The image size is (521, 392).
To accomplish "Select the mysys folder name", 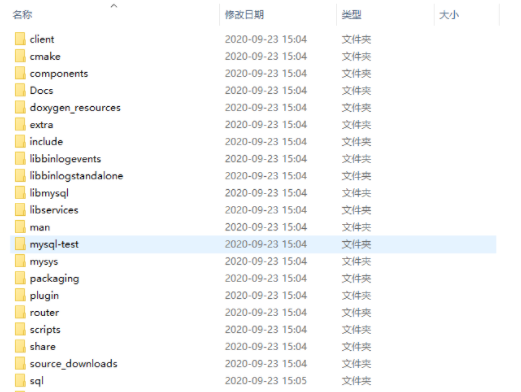I will [44, 262].
